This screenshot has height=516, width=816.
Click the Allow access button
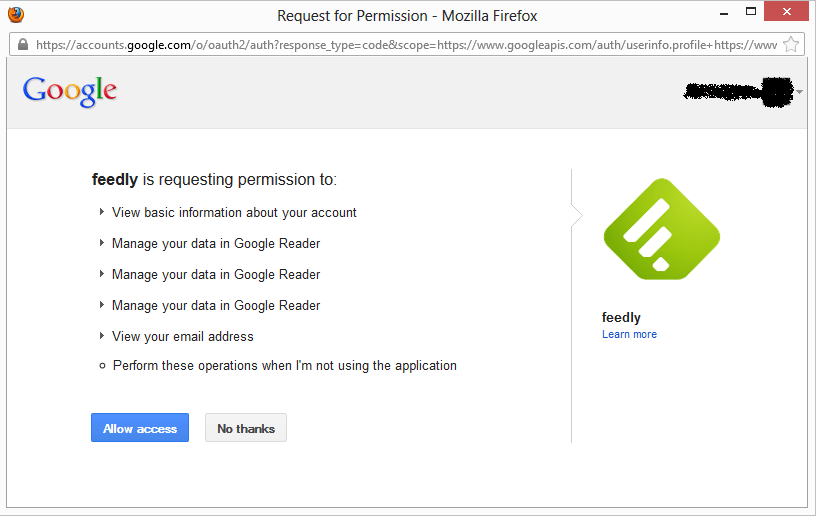[140, 428]
